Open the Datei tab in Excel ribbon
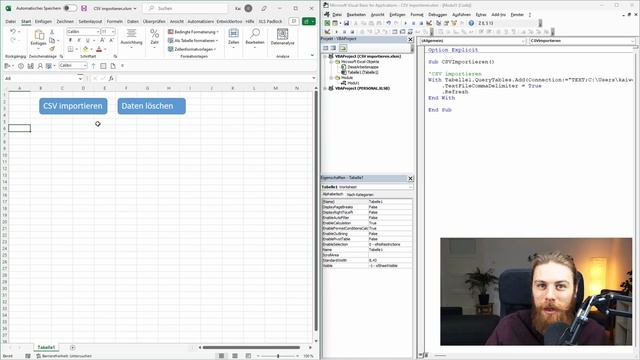The image size is (640, 360). click(x=11, y=21)
